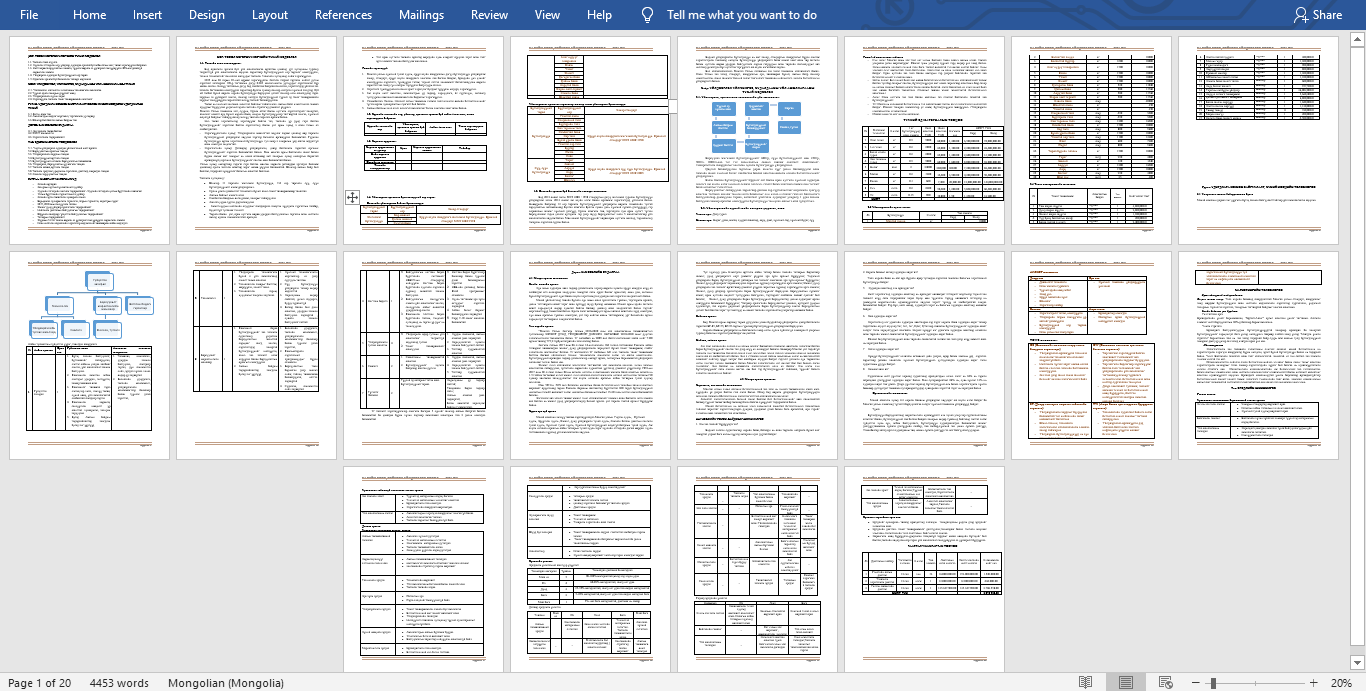
Task: Click page 4 with the orange-text table
Action: coord(590,140)
